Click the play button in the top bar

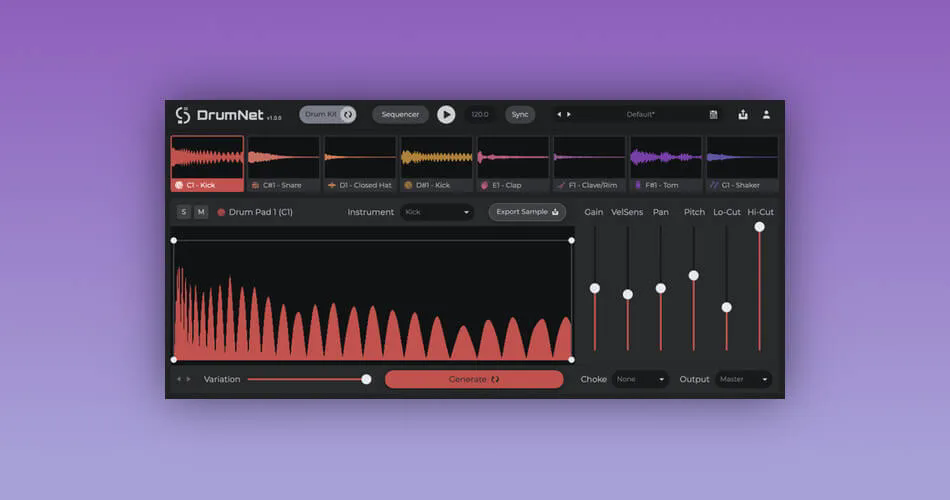(446, 115)
